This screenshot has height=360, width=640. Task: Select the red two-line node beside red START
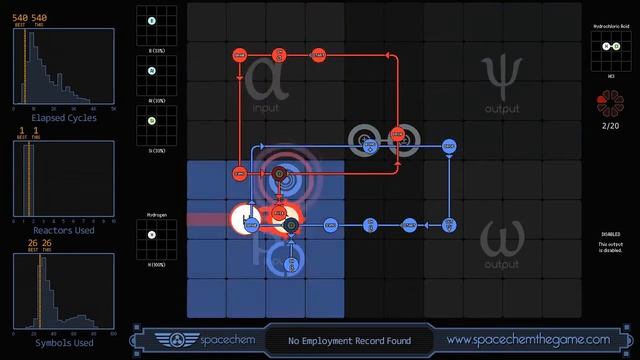coord(280,55)
